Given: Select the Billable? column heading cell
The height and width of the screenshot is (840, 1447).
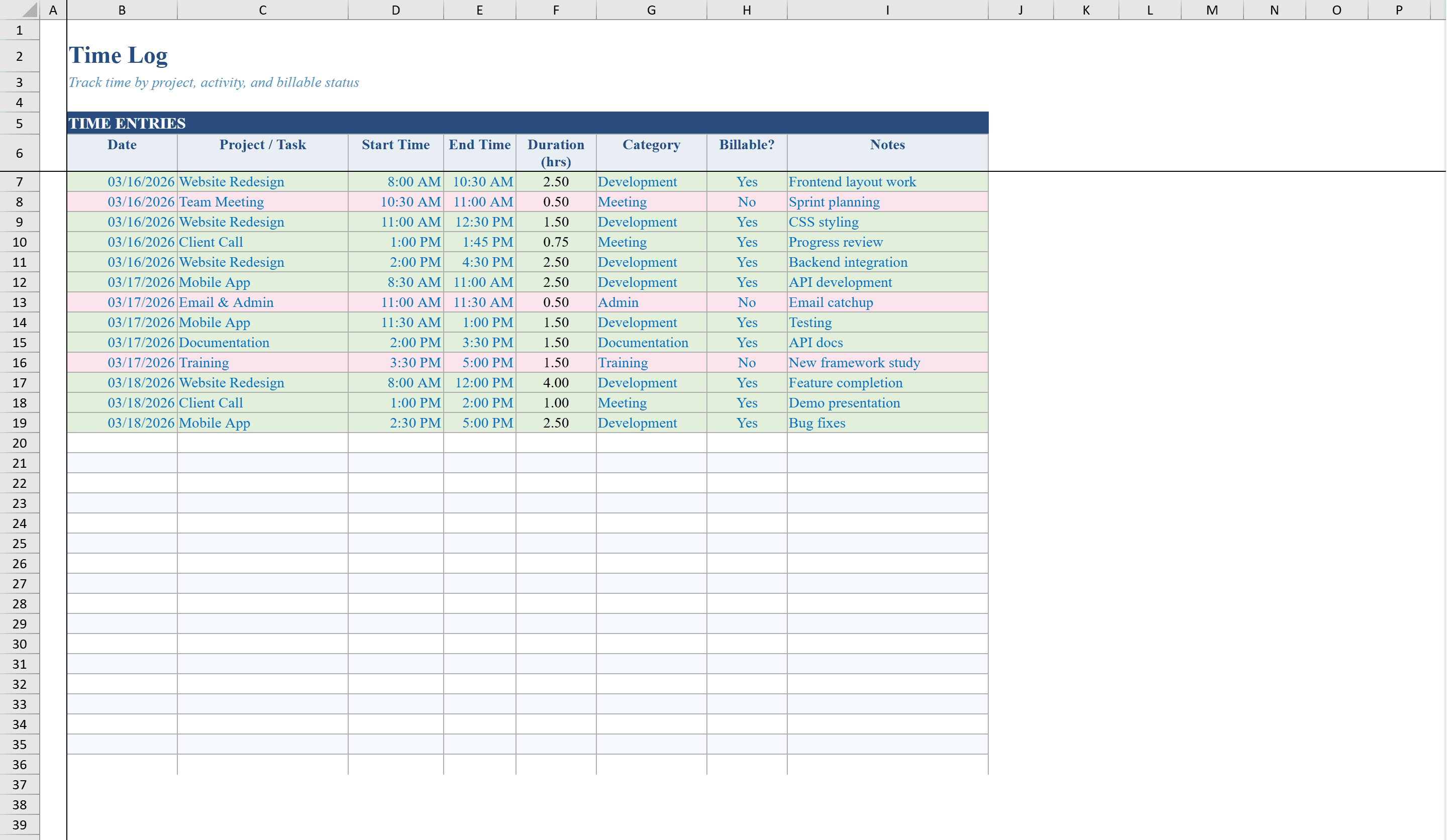Looking at the screenshot, I should coord(747,152).
